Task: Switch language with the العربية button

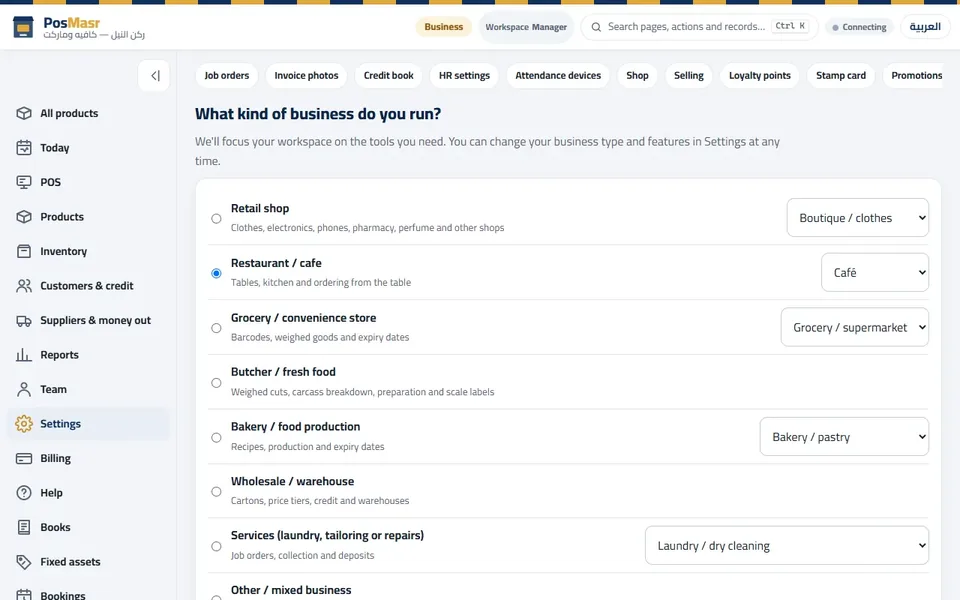Action: pos(924,27)
